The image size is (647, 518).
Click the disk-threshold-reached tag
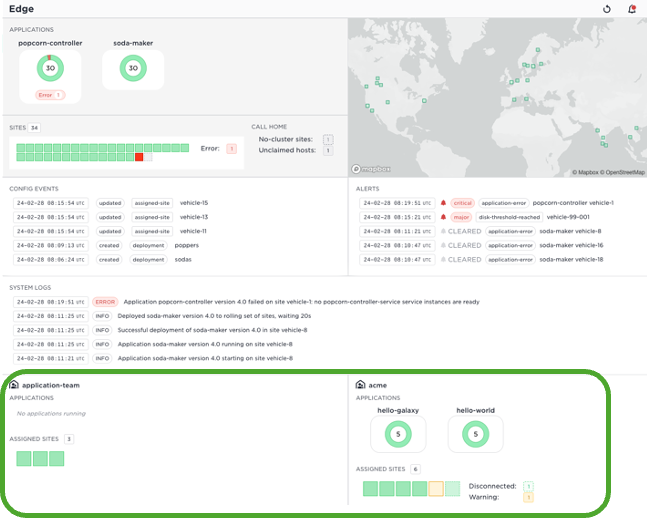tap(509, 217)
